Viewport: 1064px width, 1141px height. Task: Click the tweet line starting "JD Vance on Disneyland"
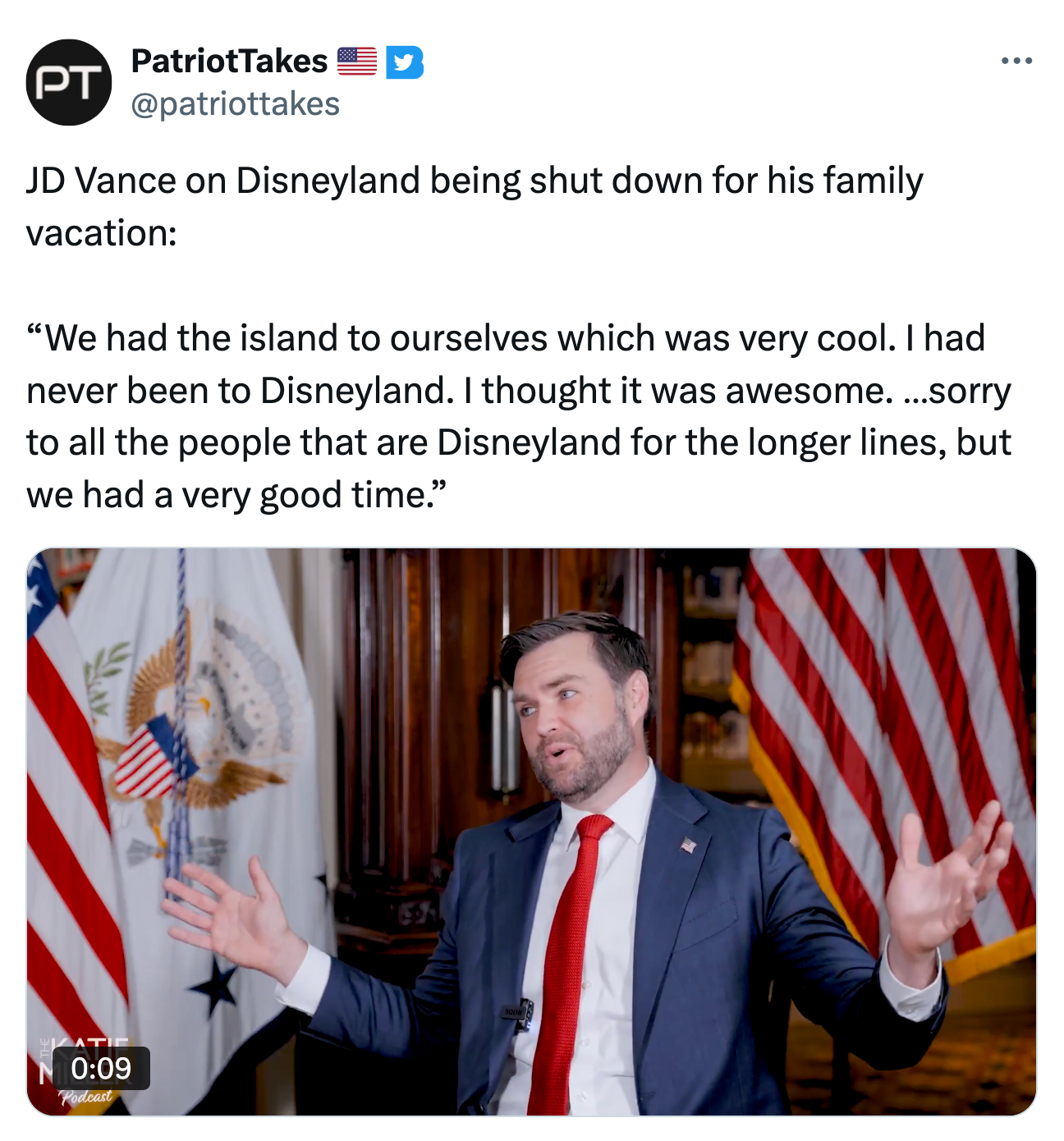[x=475, y=181]
